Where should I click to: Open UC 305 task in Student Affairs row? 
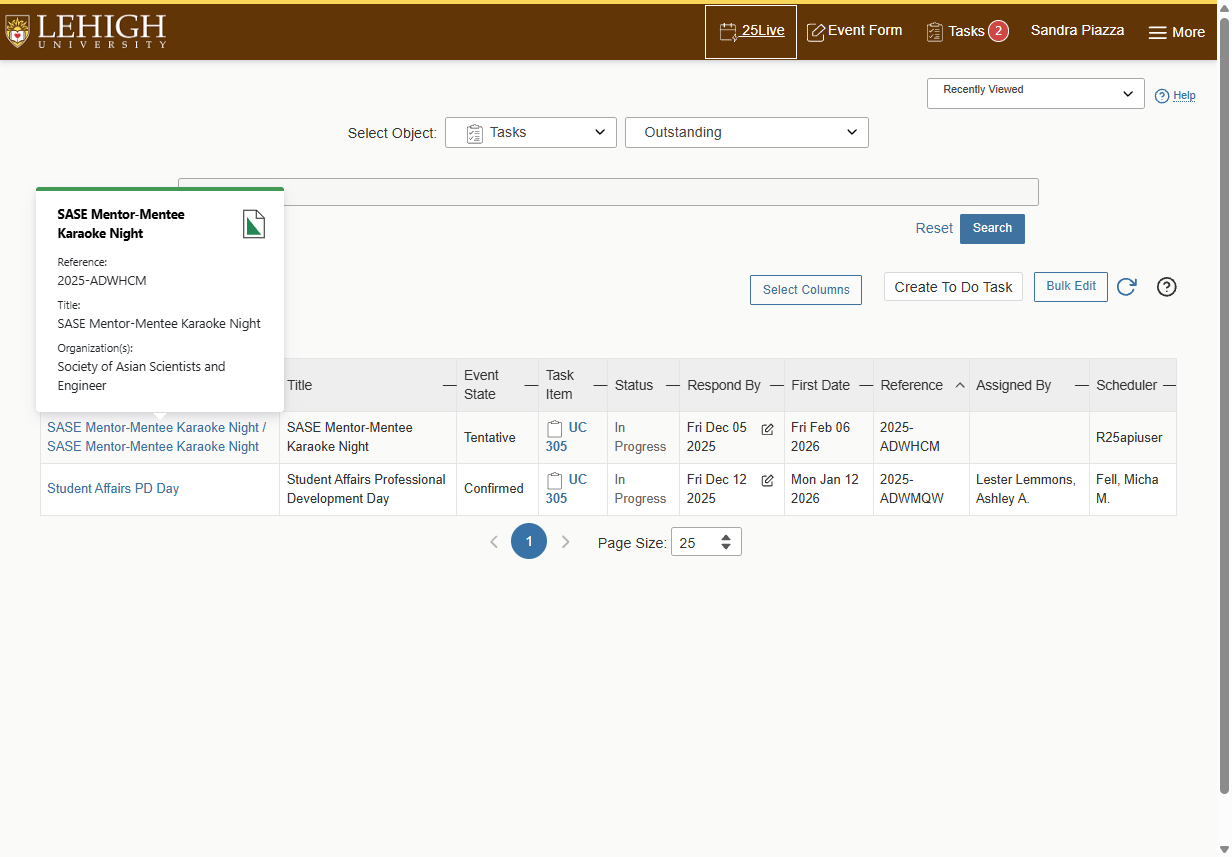566,489
